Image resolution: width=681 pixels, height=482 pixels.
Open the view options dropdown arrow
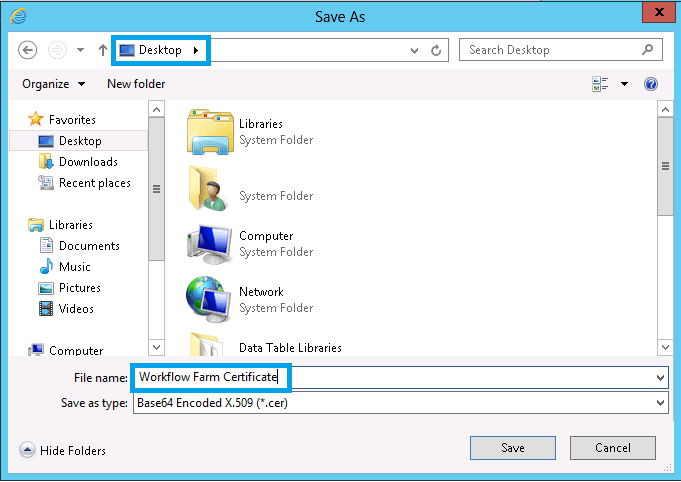click(624, 84)
